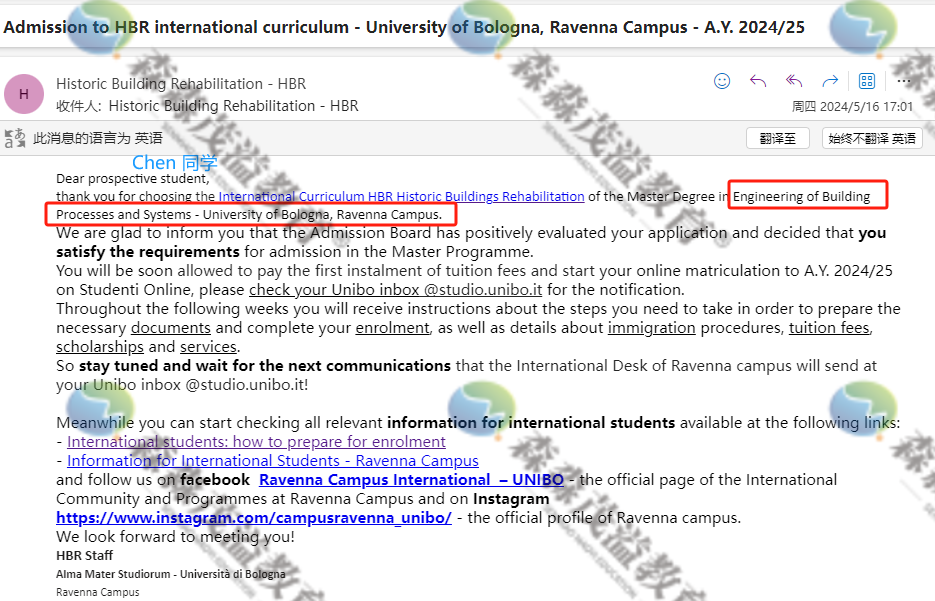Click the 'HBR Staff' signature line
This screenshot has width=935, height=601.
click(x=84, y=556)
